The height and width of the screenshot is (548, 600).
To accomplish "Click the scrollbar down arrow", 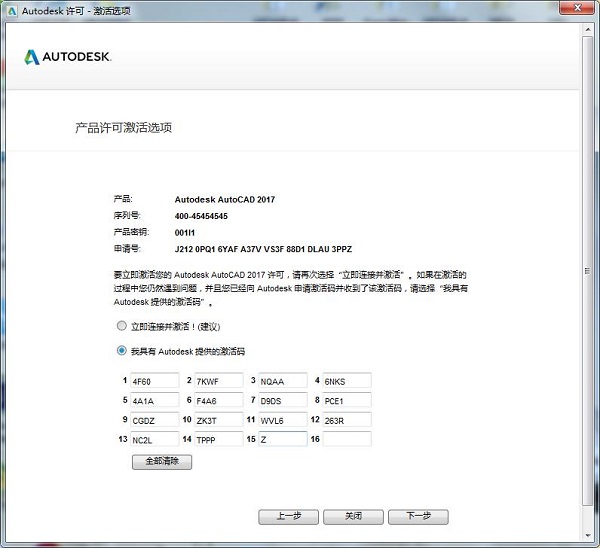I will point(588,535).
